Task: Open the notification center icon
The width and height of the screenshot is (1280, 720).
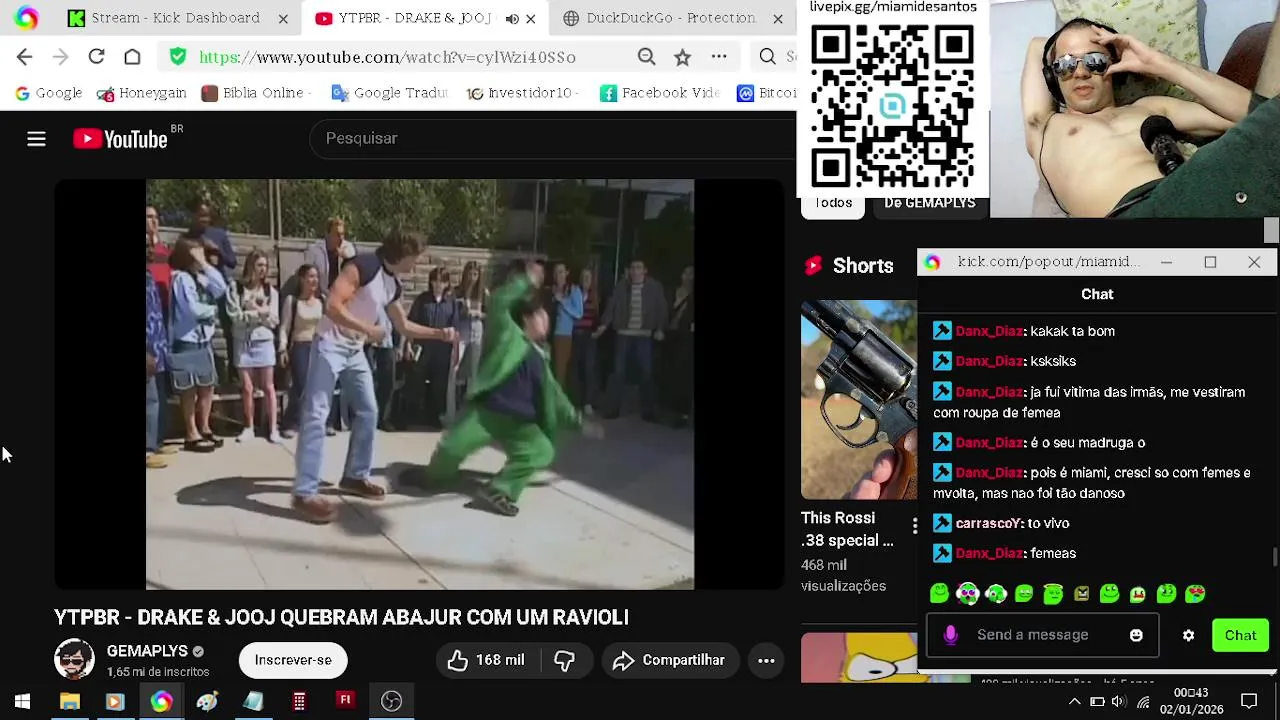Action: coord(1249,701)
